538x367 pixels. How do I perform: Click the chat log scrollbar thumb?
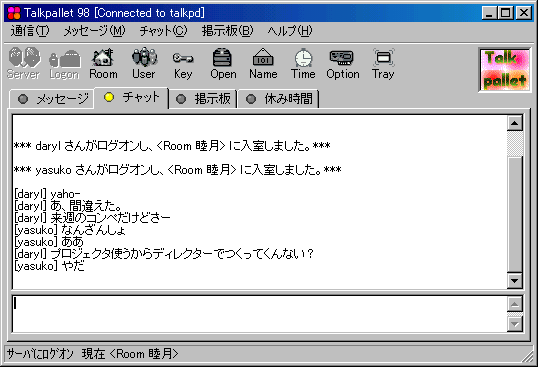515,215
